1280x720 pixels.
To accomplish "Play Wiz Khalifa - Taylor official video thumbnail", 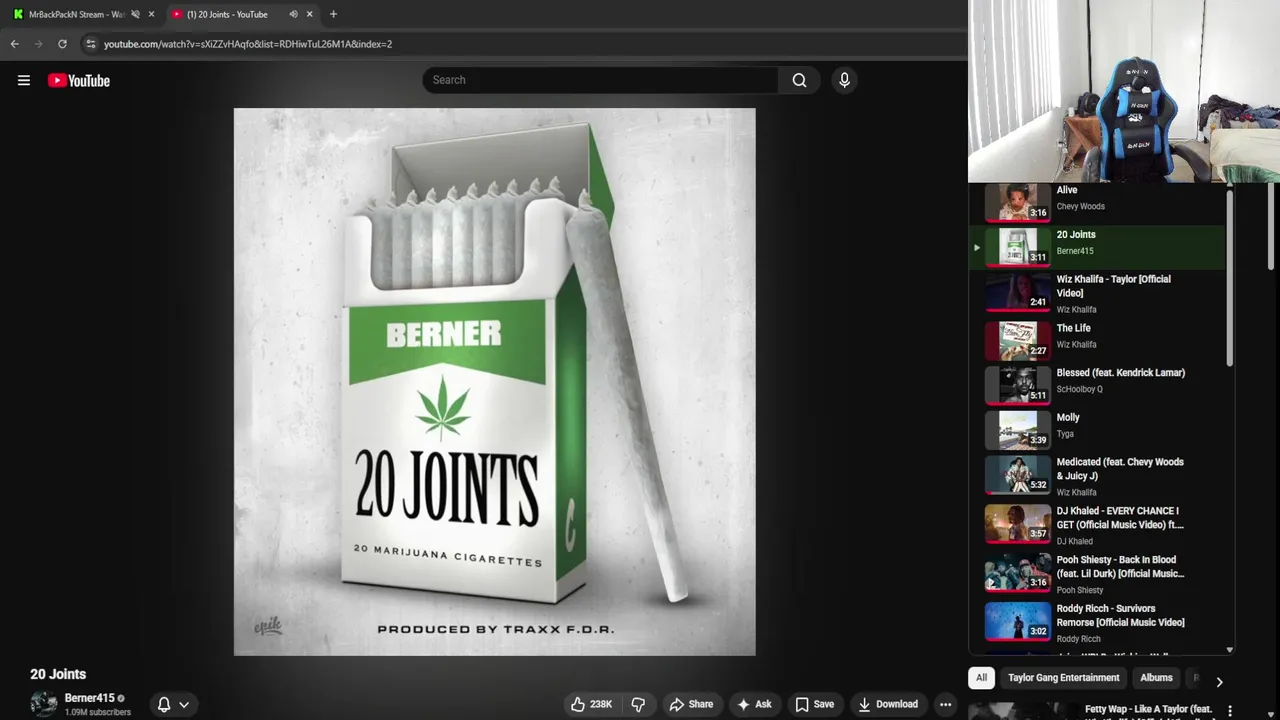I will tap(1018, 292).
